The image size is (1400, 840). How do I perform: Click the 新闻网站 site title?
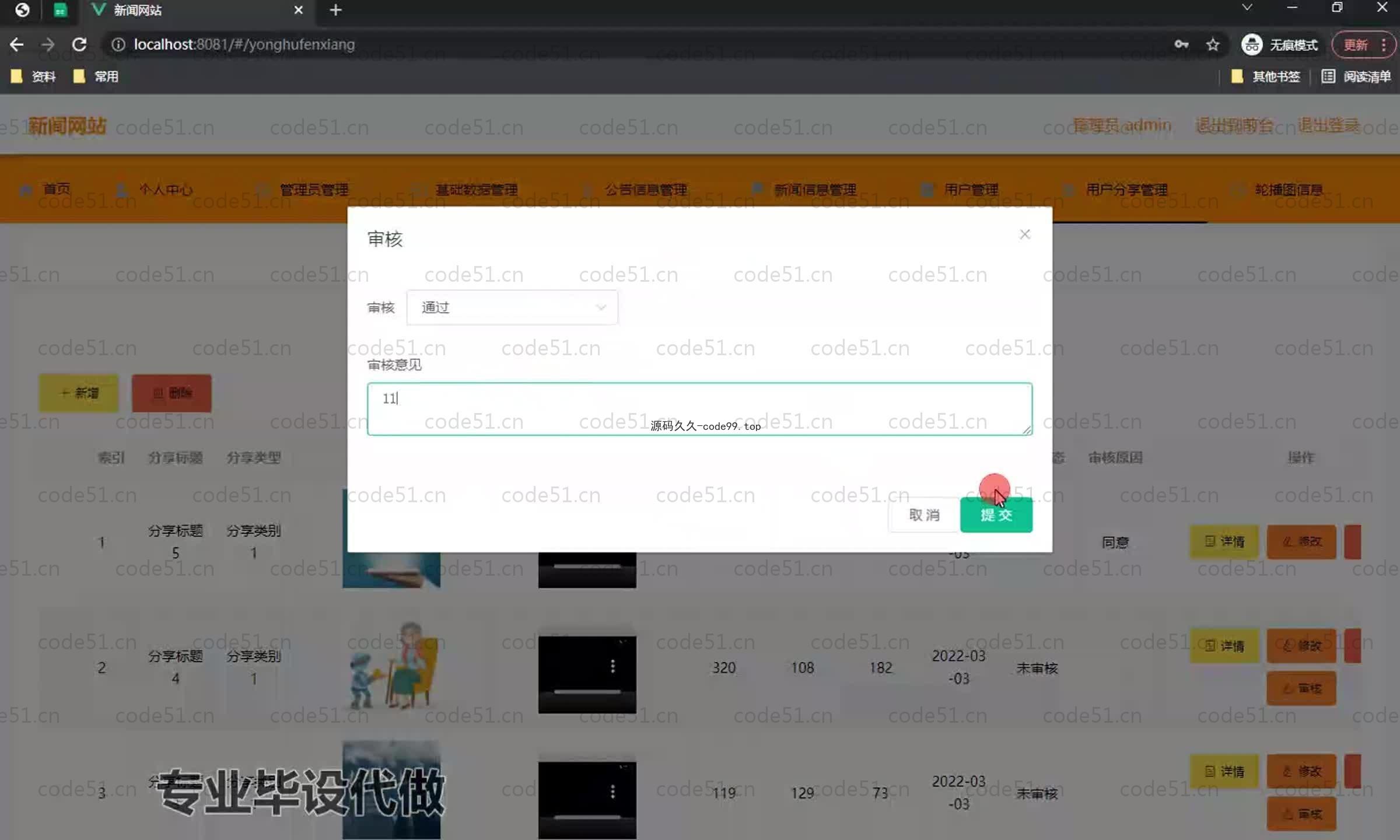click(66, 126)
